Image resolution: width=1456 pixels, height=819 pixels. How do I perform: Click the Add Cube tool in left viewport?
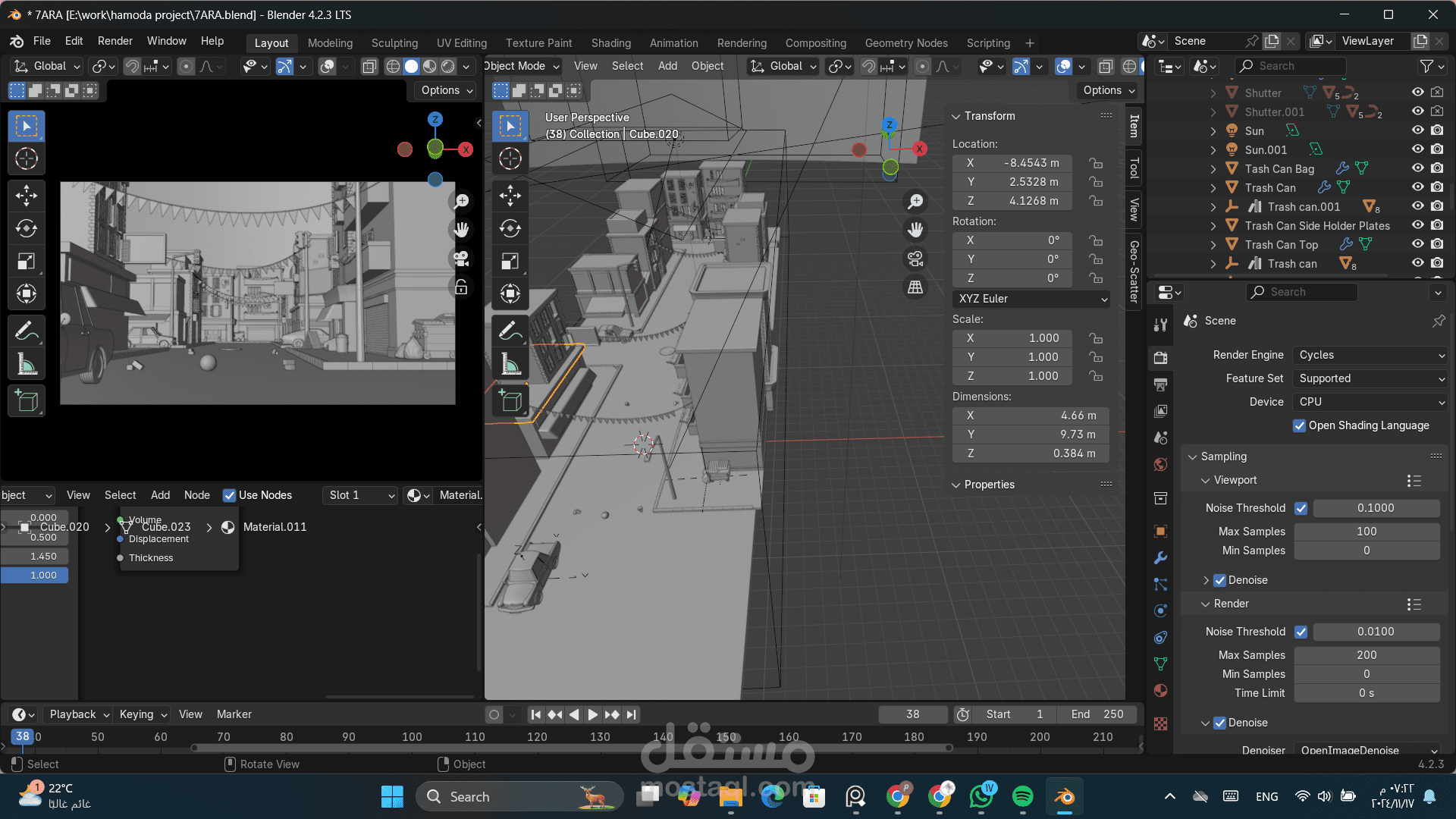click(27, 401)
